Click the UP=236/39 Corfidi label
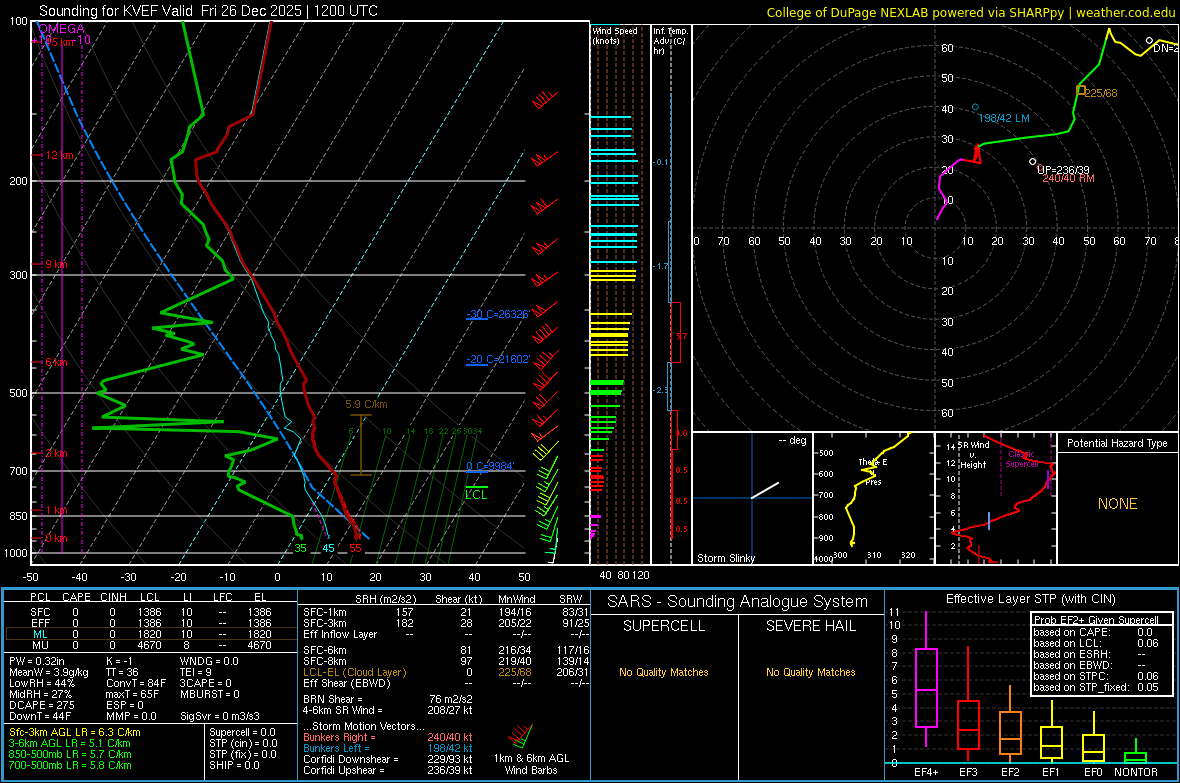This screenshot has width=1180, height=783. 1063,169
